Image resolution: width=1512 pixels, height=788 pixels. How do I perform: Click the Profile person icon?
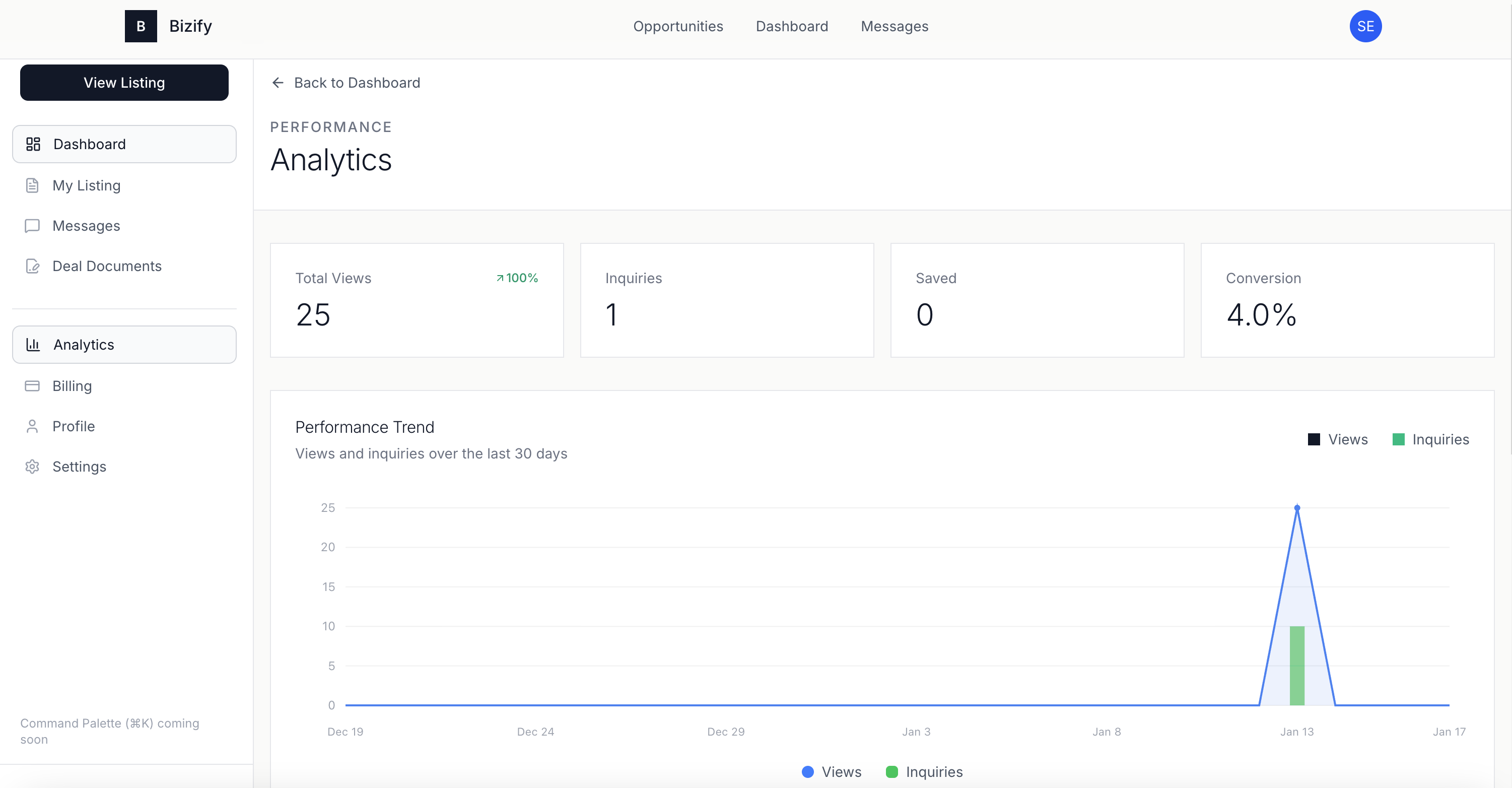32,426
